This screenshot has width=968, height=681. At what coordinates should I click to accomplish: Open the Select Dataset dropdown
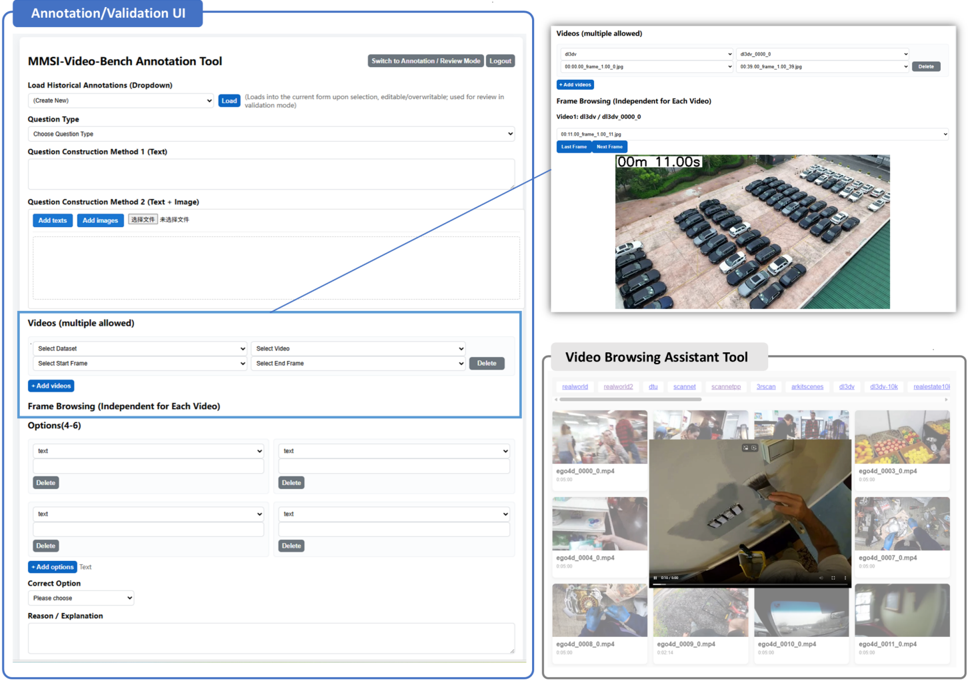coord(140,349)
